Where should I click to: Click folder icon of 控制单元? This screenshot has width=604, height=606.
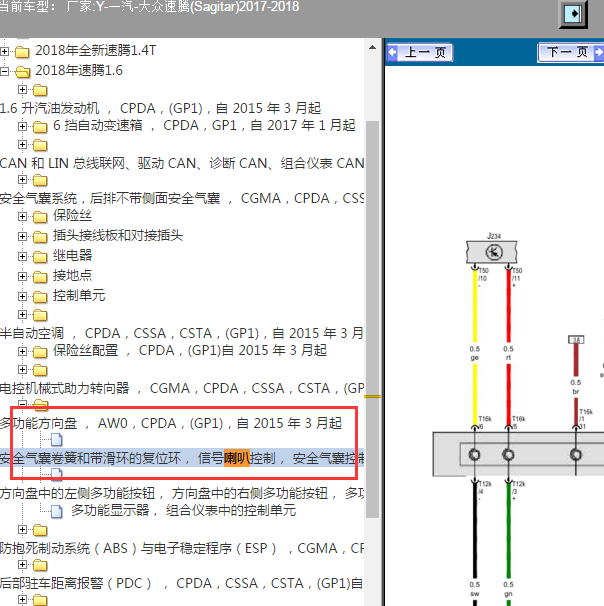(40, 297)
